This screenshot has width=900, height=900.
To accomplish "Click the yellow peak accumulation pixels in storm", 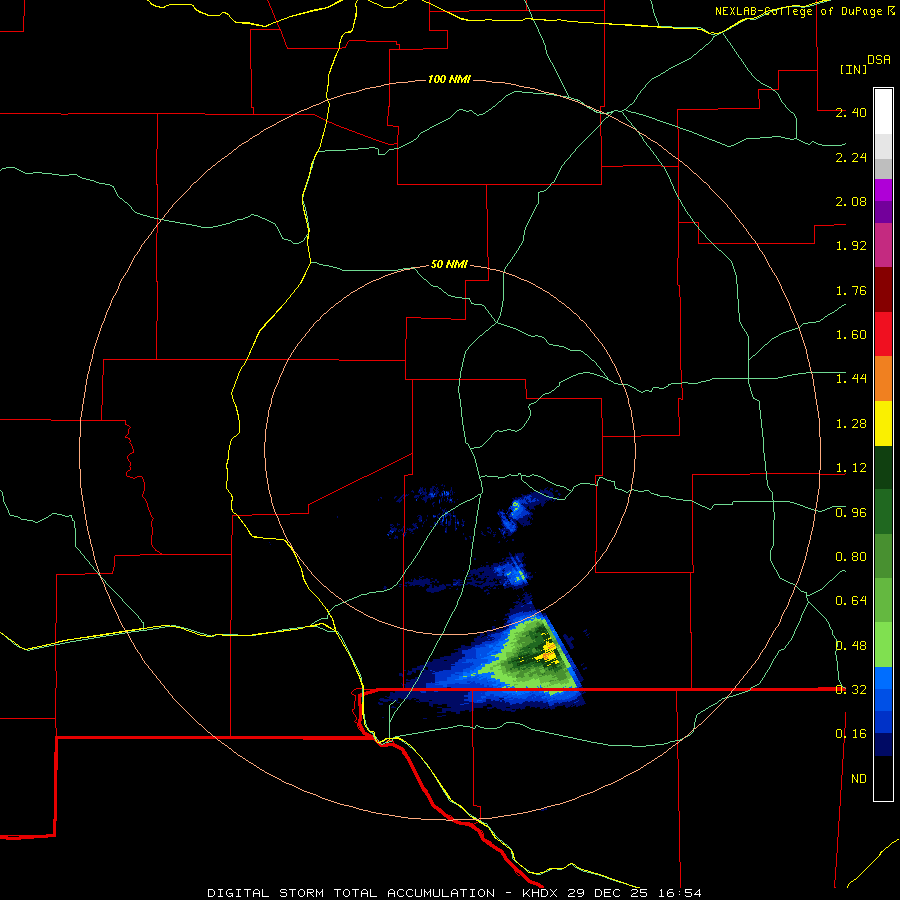I will (x=548, y=653).
